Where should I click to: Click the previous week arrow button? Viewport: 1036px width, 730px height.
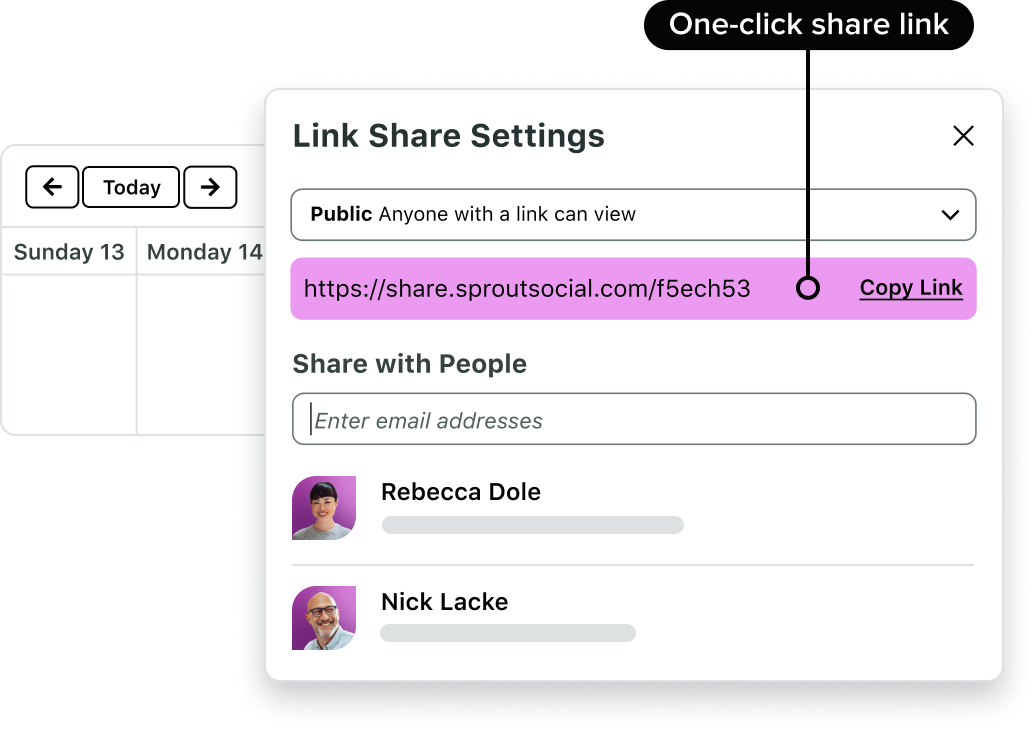pyautogui.click(x=52, y=187)
